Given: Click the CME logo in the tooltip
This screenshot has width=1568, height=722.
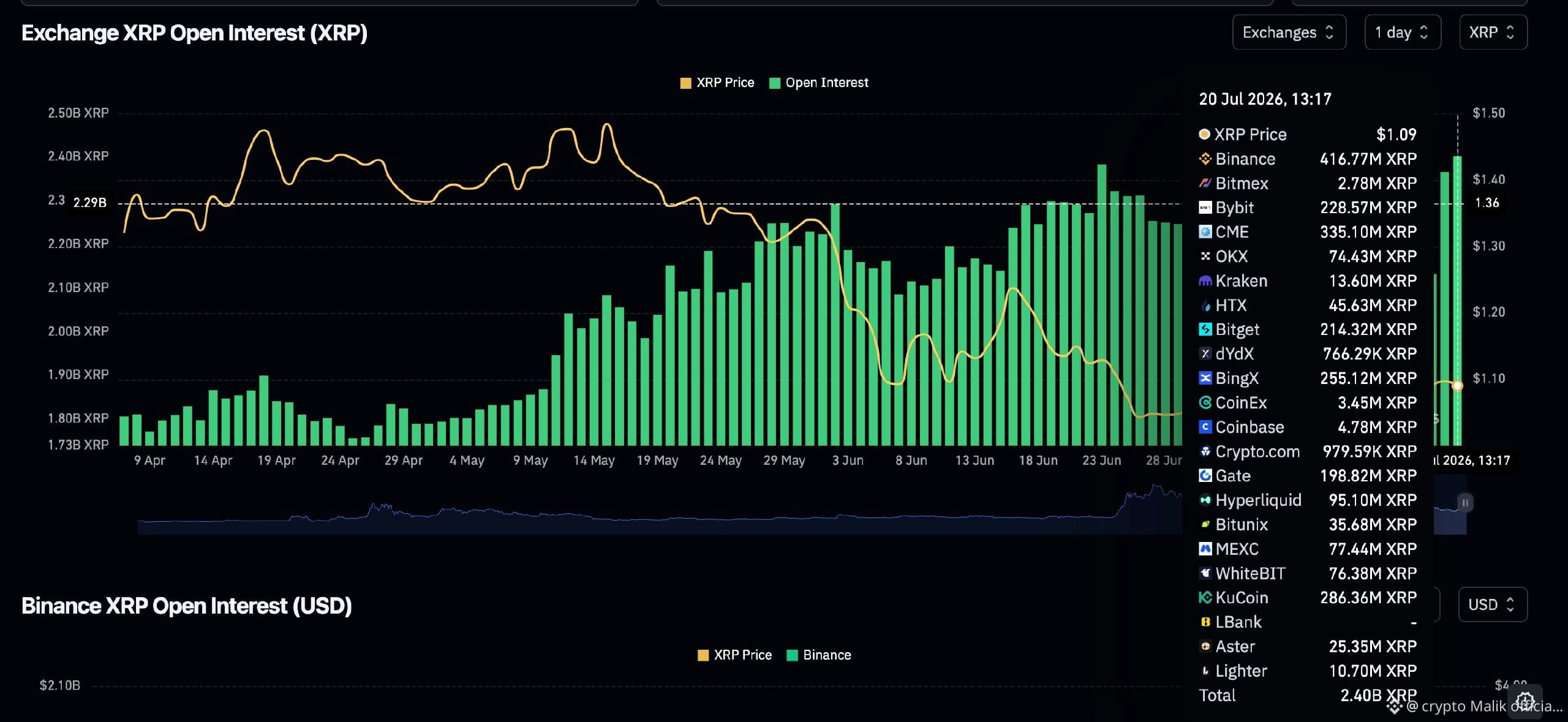Looking at the screenshot, I should [1205, 232].
